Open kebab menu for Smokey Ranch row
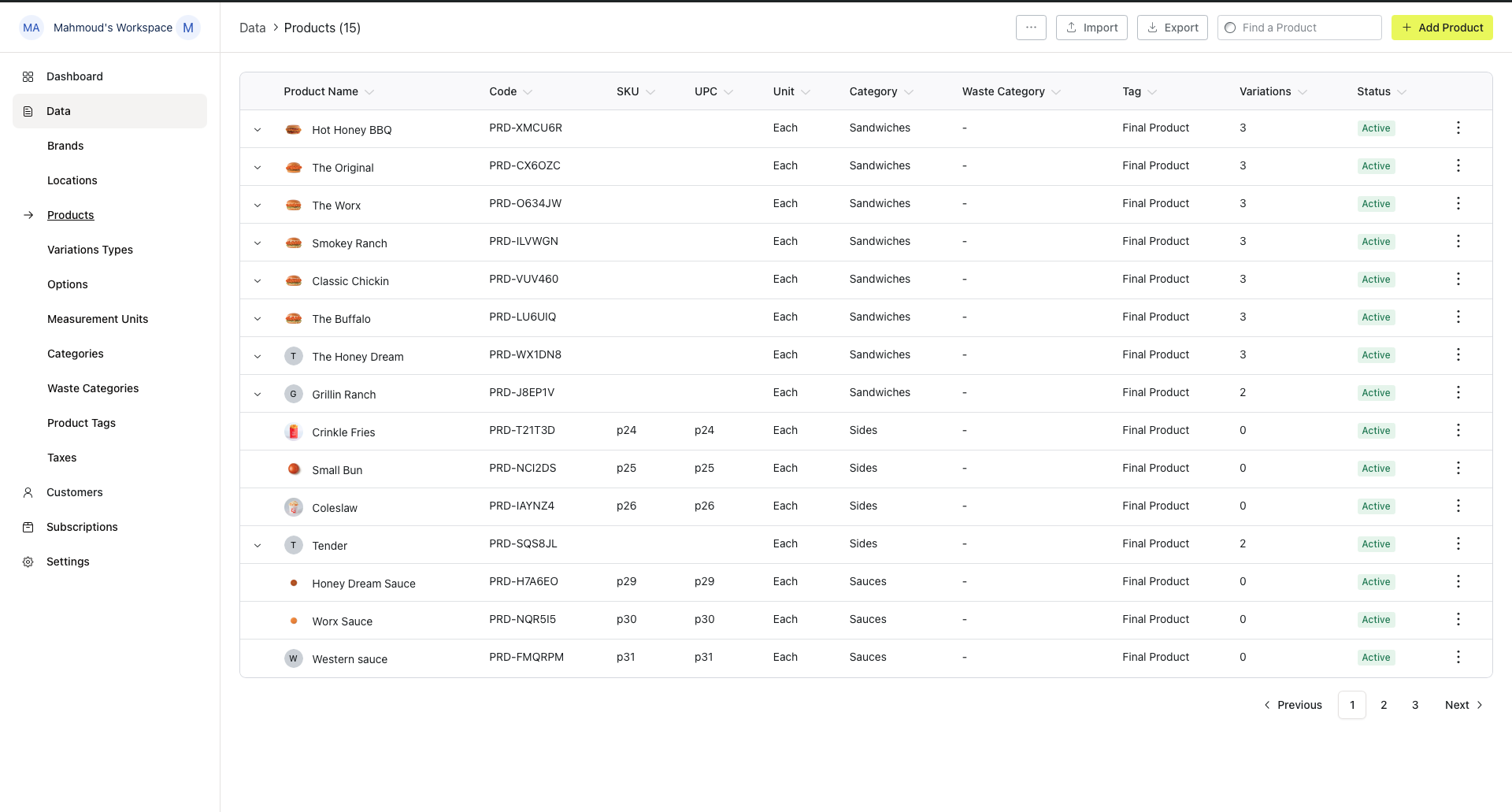This screenshot has width=1512, height=812. [1458, 241]
